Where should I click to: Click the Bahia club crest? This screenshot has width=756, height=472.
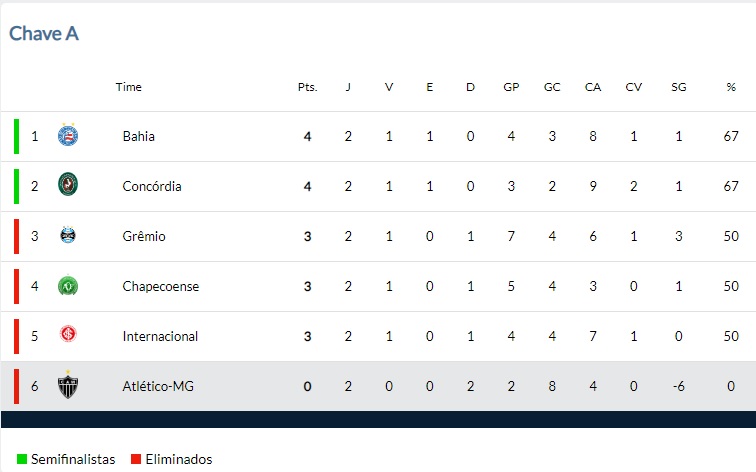pyautogui.click(x=68, y=135)
